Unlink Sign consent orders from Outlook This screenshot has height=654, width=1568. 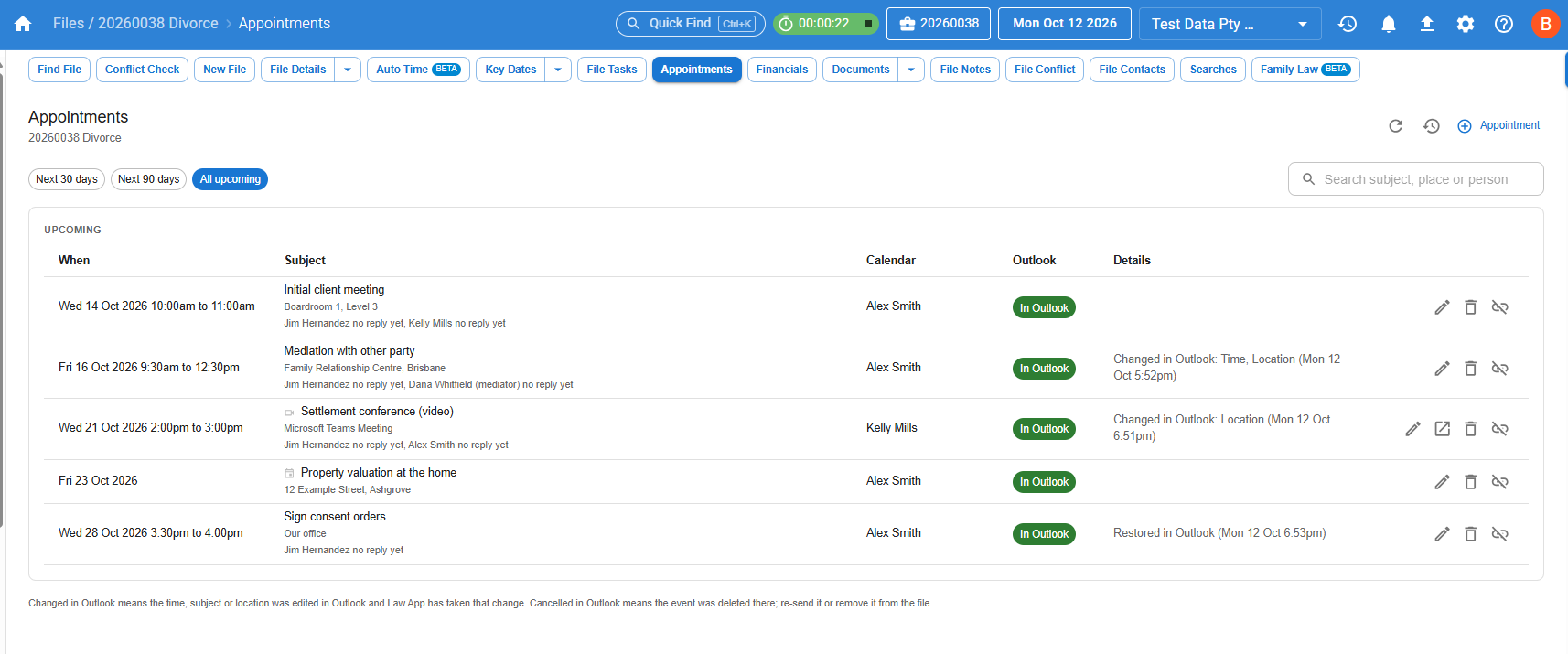[1499, 534]
